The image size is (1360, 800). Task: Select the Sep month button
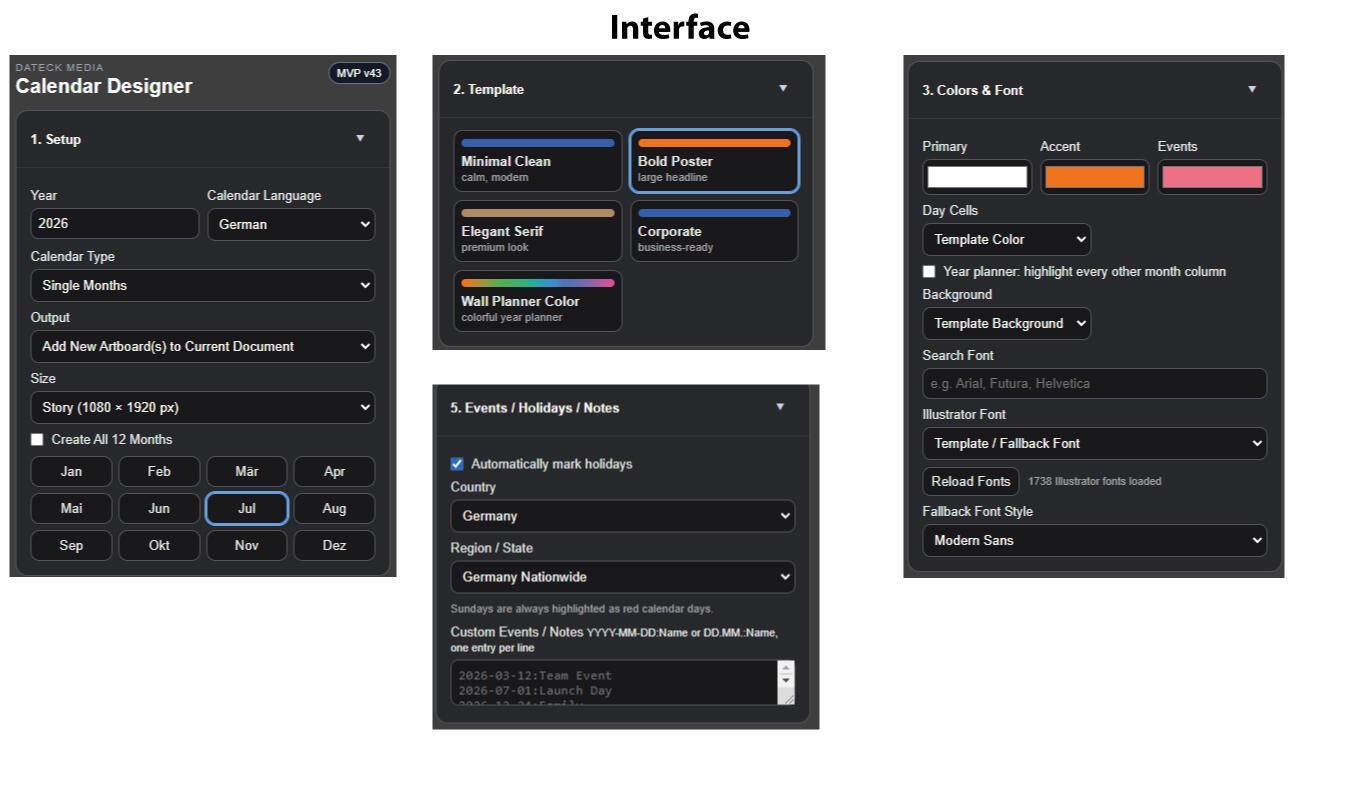point(71,545)
